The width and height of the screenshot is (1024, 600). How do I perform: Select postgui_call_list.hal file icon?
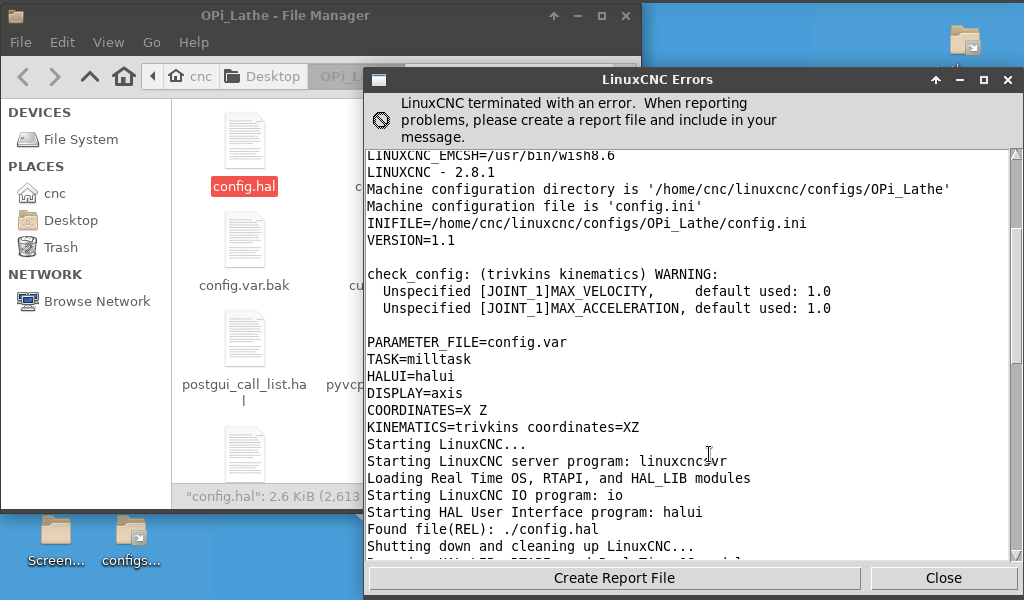click(x=245, y=339)
